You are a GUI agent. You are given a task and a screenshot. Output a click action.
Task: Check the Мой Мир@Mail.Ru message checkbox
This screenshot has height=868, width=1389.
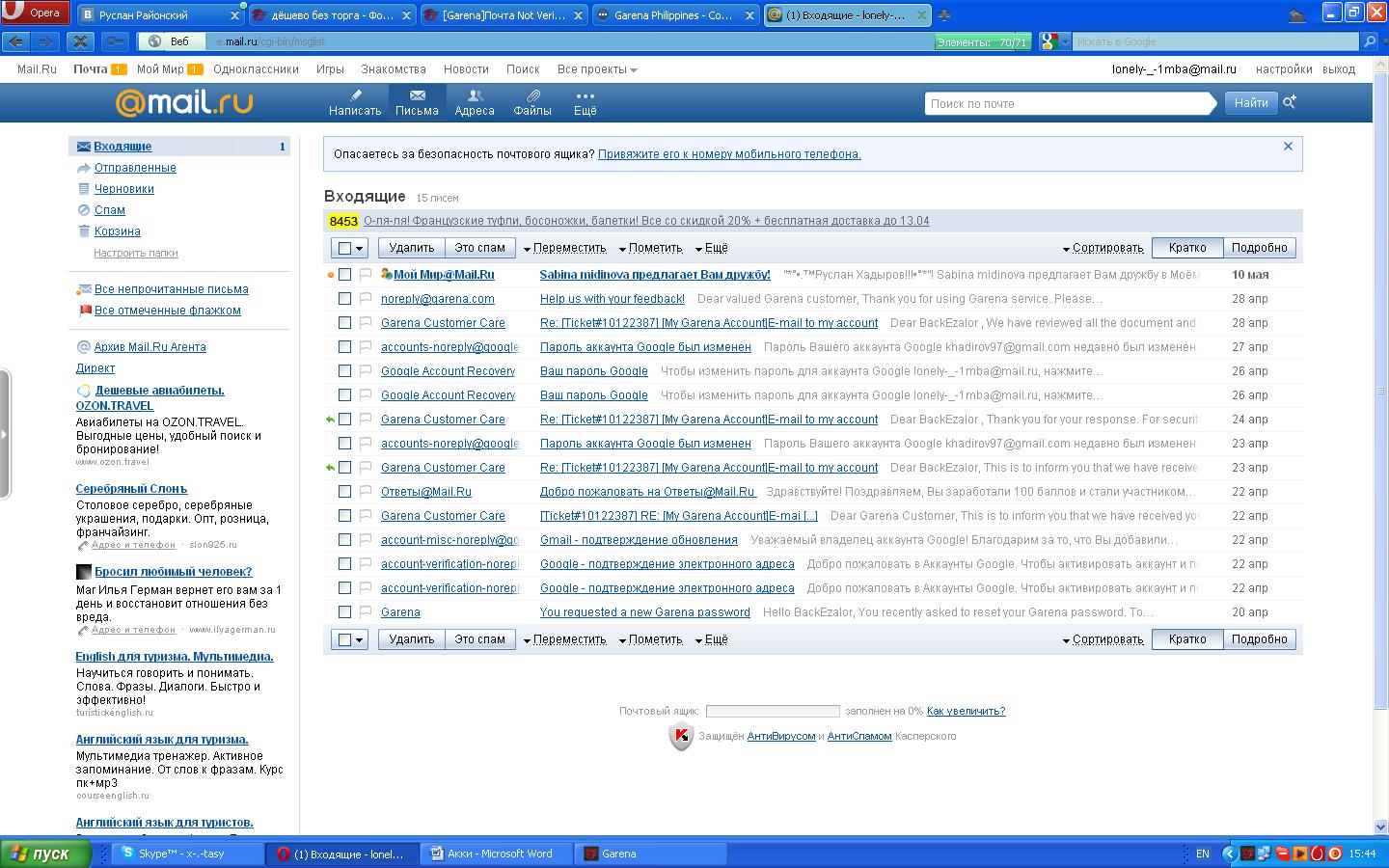(344, 275)
